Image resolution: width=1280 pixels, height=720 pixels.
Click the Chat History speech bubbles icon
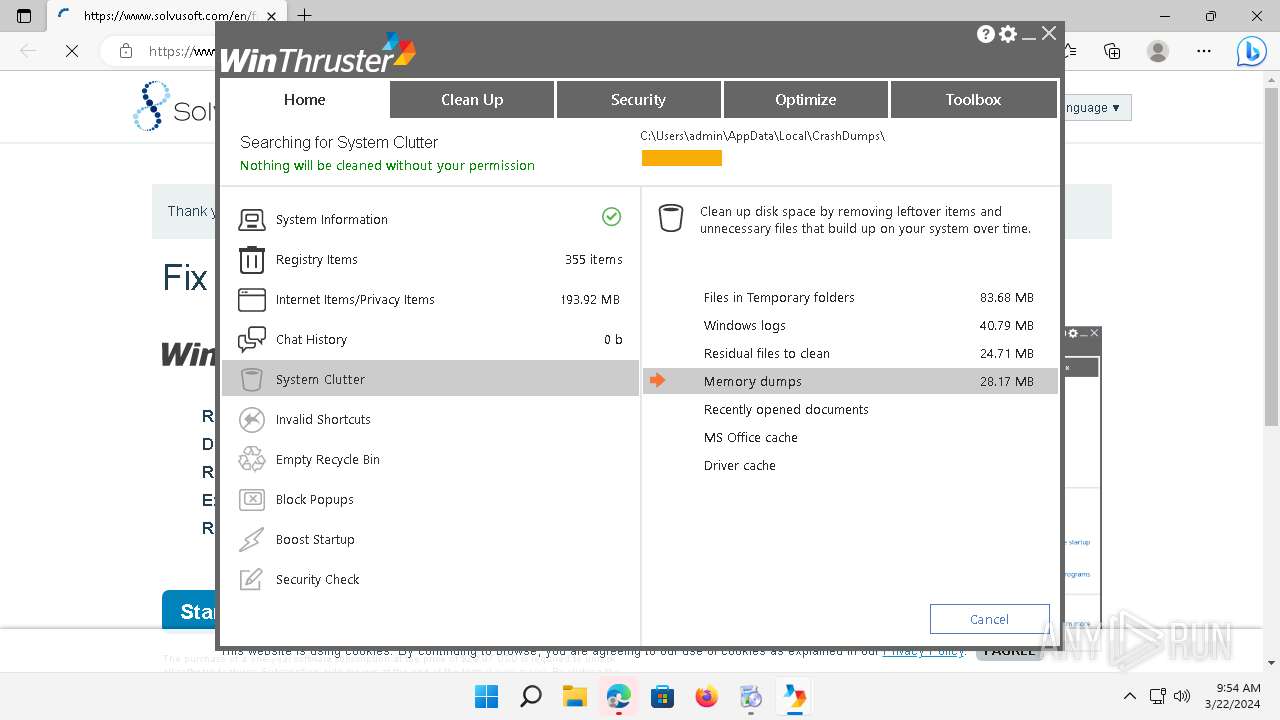(x=252, y=340)
